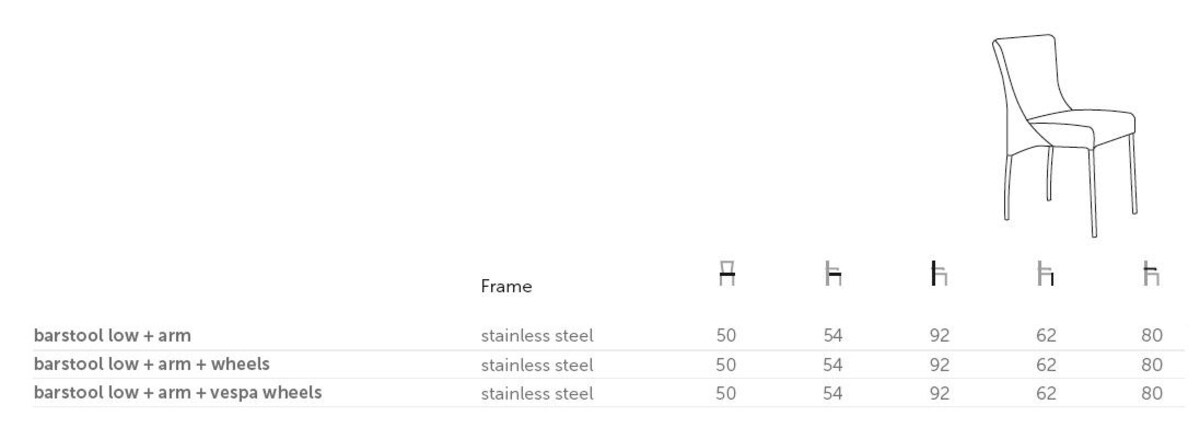Click stainless steel in first row
The height and width of the screenshot is (439, 1200).
click(x=537, y=336)
